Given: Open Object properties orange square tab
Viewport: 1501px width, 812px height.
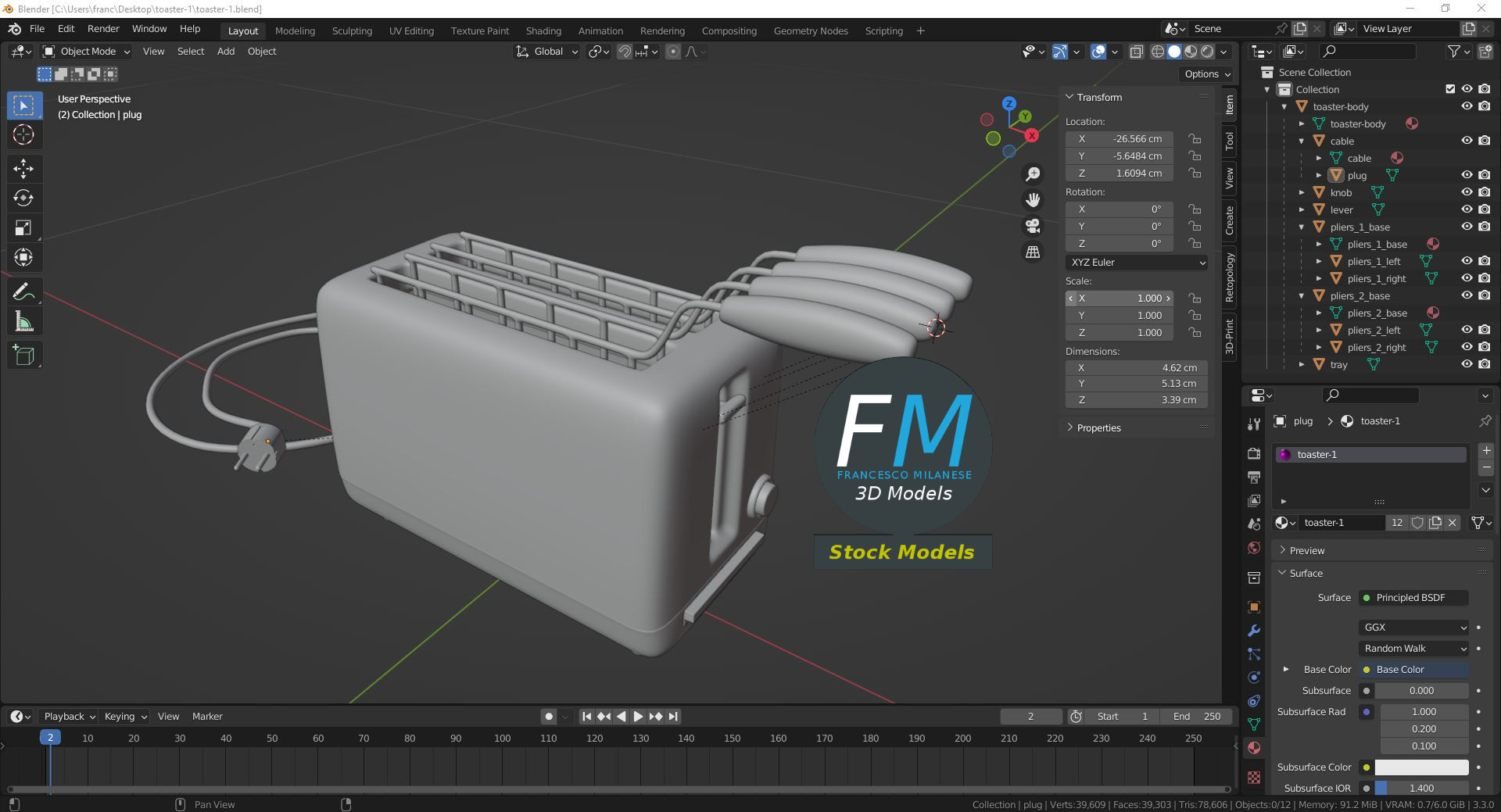Looking at the screenshot, I should pyautogui.click(x=1254, y=607).
